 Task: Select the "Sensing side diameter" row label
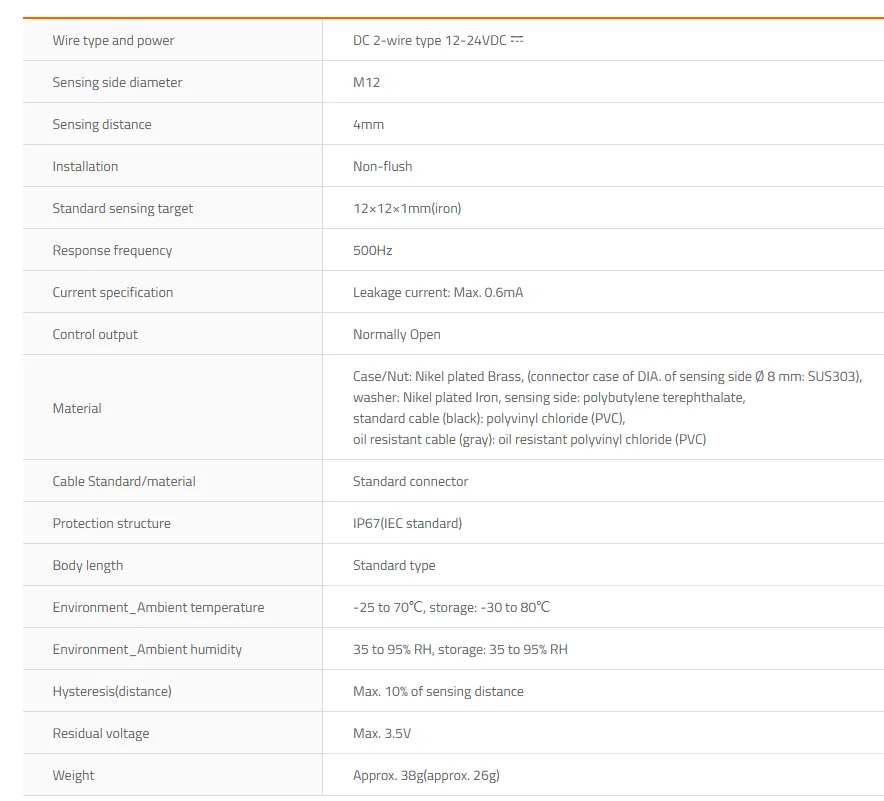117,83
